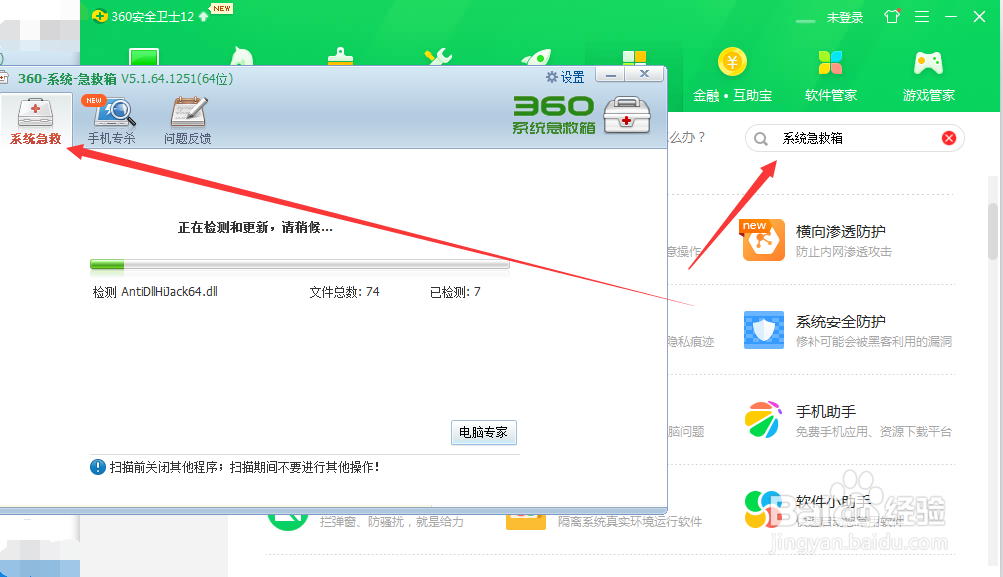Open the hamburger main menu icon
Image resolution: width=1003 pixels, height=577 pixels.
(921, 16)
